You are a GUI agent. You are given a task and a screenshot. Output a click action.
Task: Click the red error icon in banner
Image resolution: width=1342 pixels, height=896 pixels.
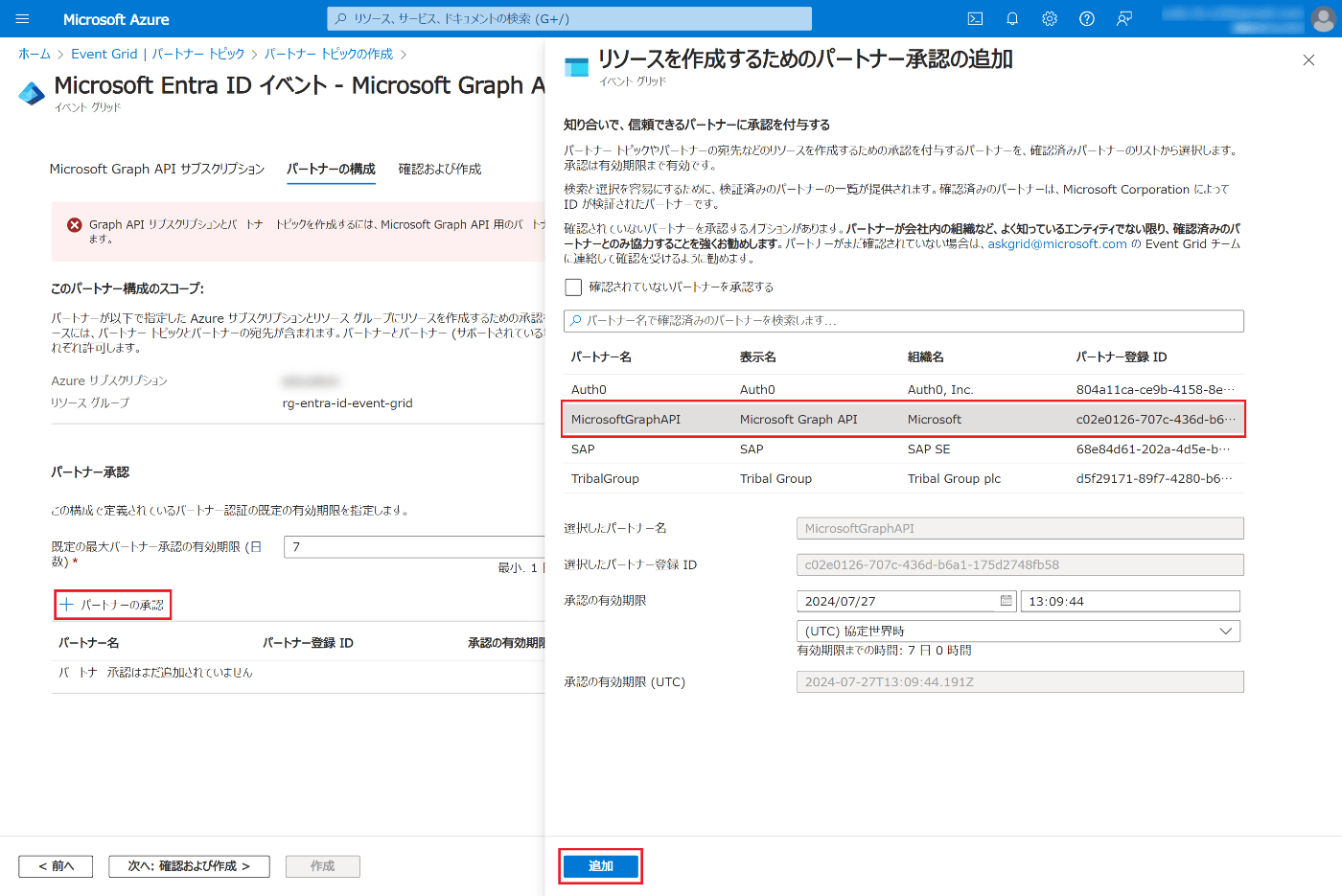(x=74, y=224)
